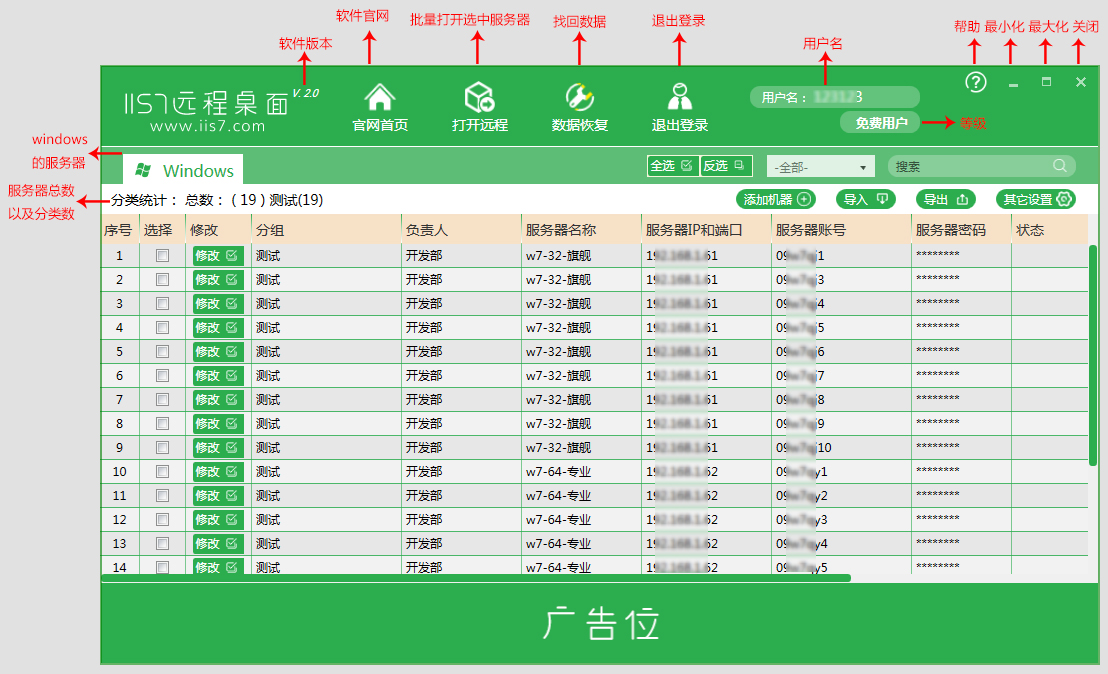
Task: Click the 负责人 column header
Action: pyautogui.click(x=461, y=230)
